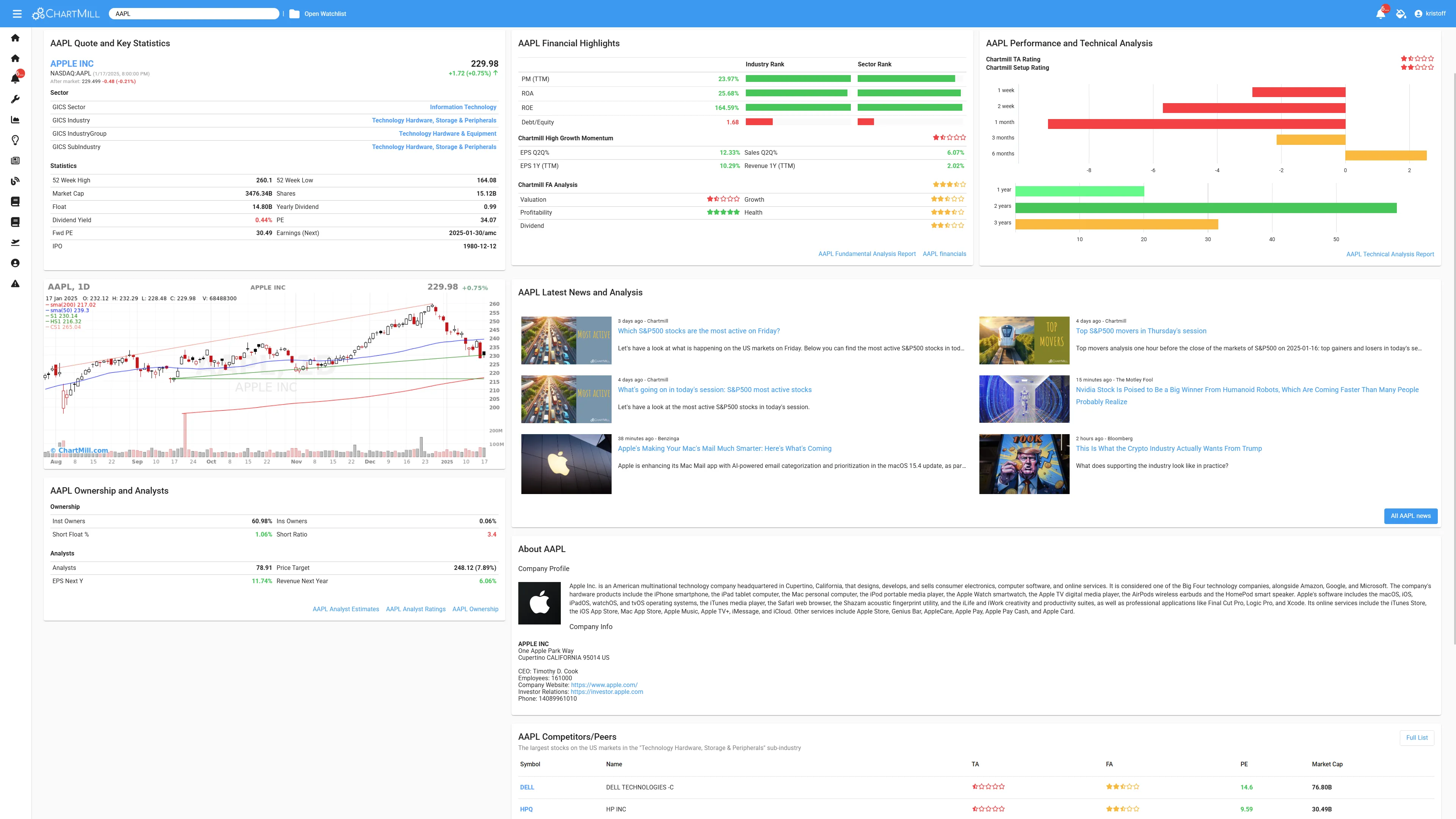Screen dimensions: 1456x819
Task: Click the Apple logo in About AAPL
Action: click(x=539, y=603)
